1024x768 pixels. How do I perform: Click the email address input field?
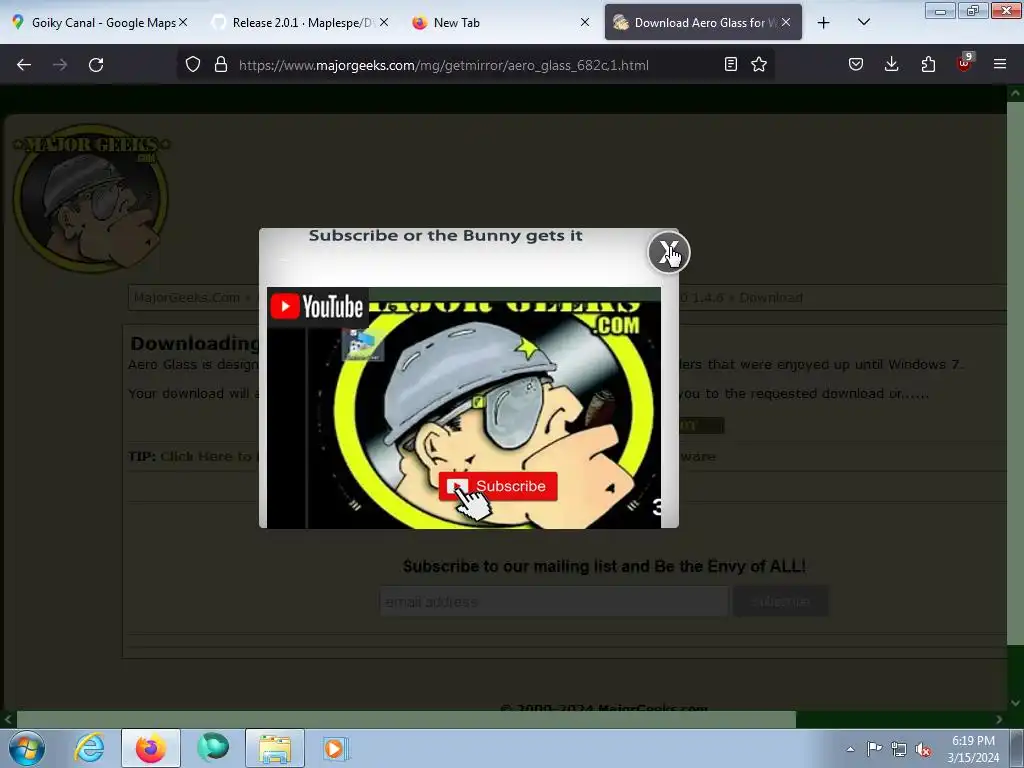(x=554, y=601)
